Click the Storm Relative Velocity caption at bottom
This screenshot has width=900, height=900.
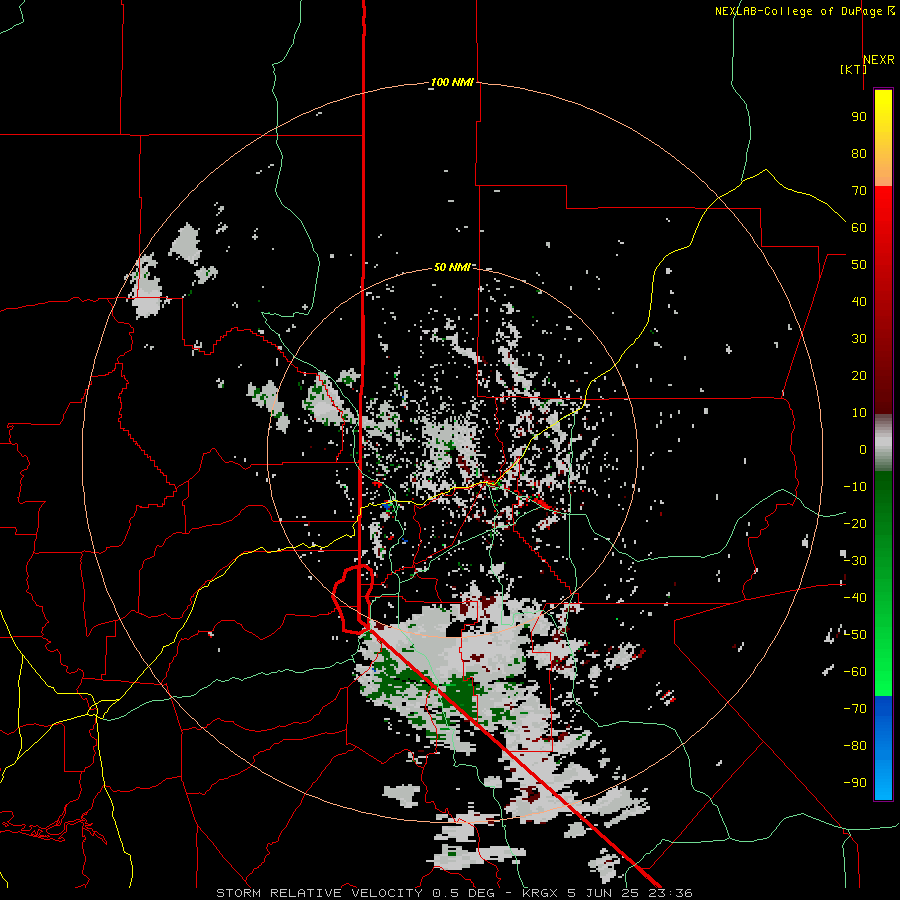point(454,893)
